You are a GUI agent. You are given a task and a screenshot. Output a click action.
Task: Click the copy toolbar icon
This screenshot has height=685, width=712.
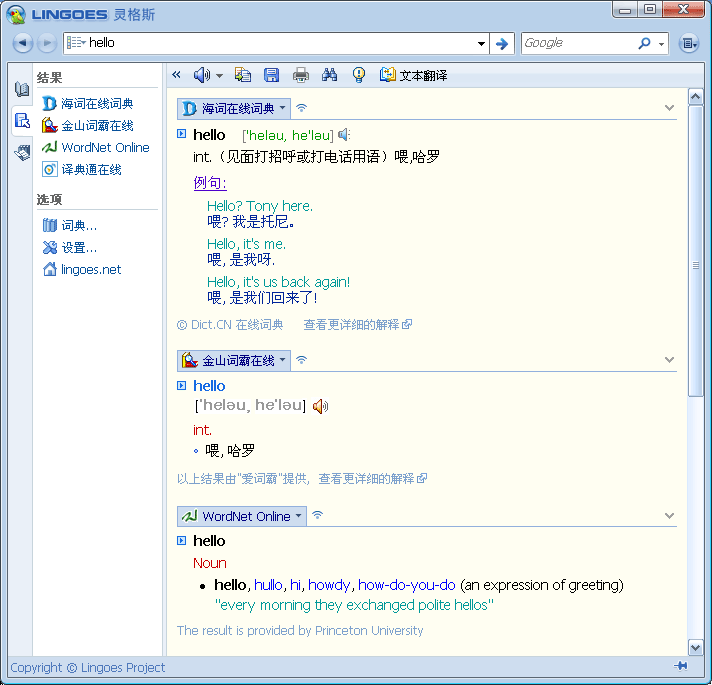click(243, 75)
